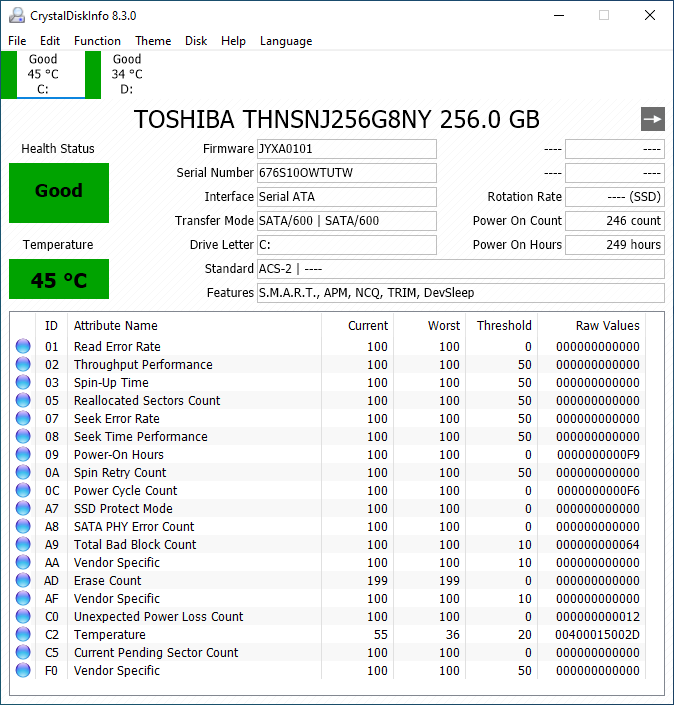Click status orb beside Reallocated Sectors Count
The width and height of the screenshot is (674, 705).
point(23,401)
